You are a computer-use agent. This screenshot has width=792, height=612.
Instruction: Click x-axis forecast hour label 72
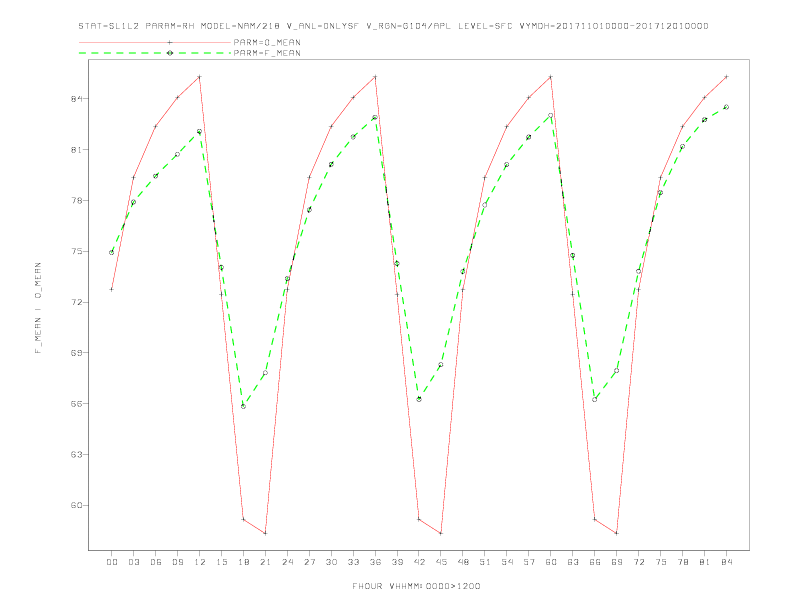click(638, 562)
